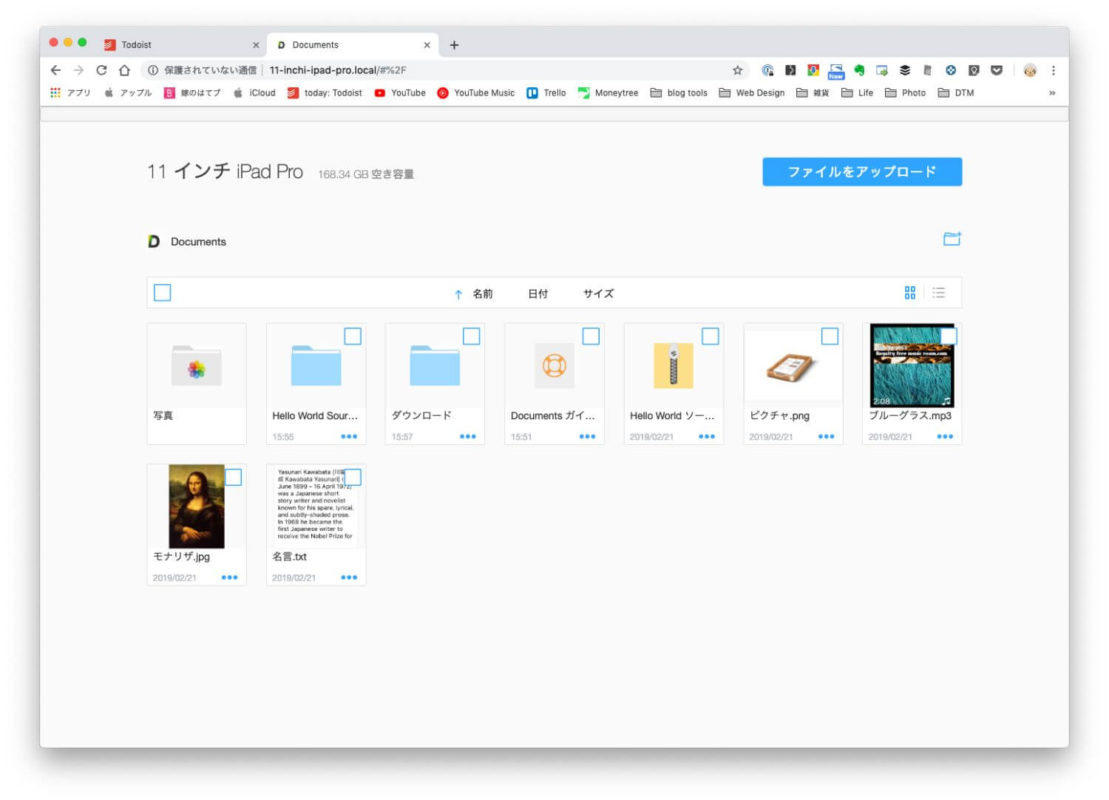Open the YouTube Music bookmark
The width and height of the screenshot is (1109, 800).
coord(476,93)
